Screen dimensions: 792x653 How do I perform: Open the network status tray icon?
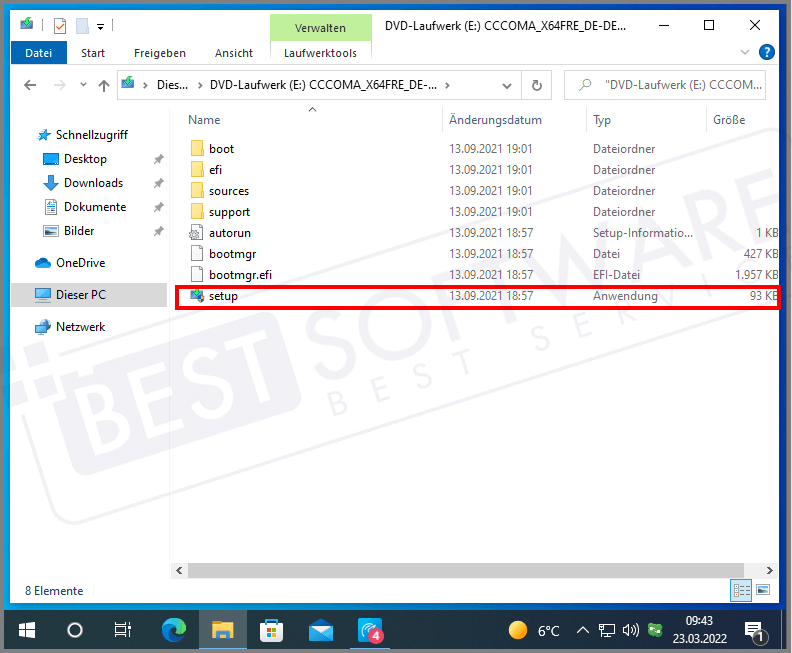[x=607, y=630]
